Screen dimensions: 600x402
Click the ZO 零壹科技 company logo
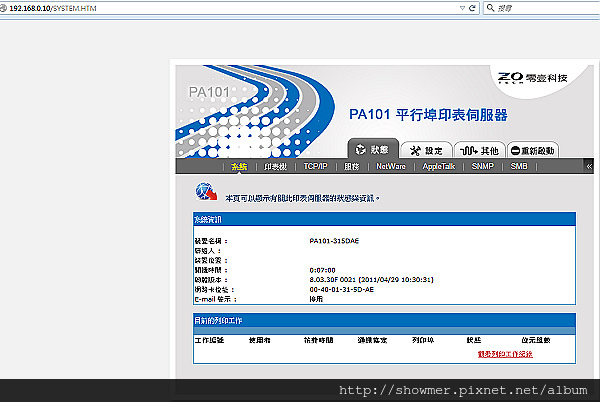click(x=532, y=78)
